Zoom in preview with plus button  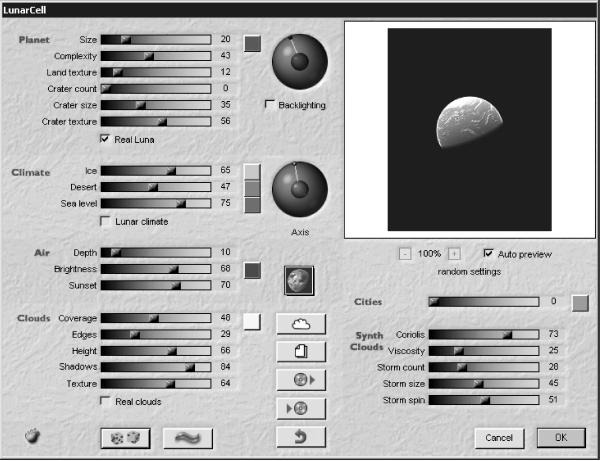pyautogui.click(x=454, y=254)
